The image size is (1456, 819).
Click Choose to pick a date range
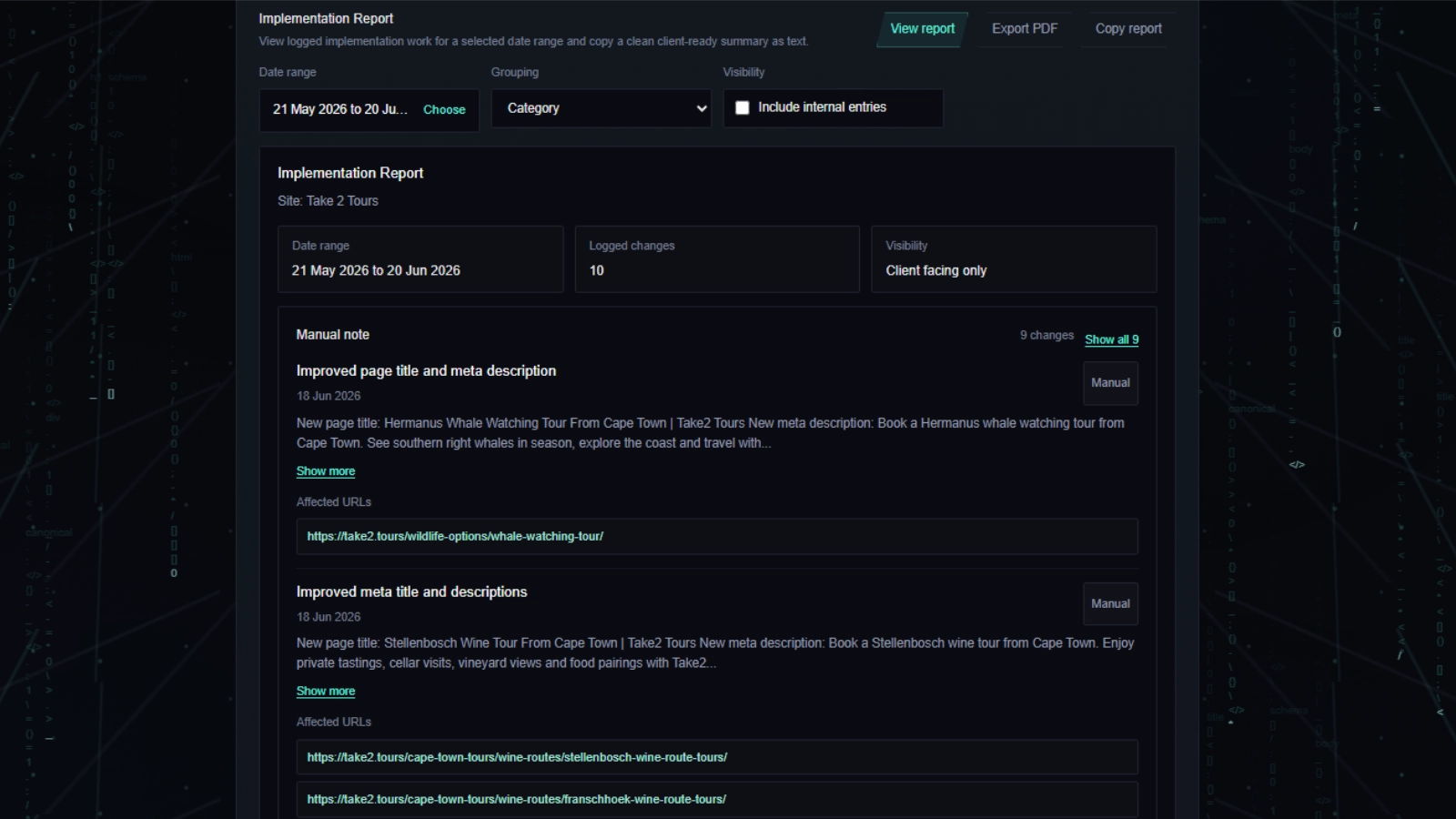click(444, 109)
